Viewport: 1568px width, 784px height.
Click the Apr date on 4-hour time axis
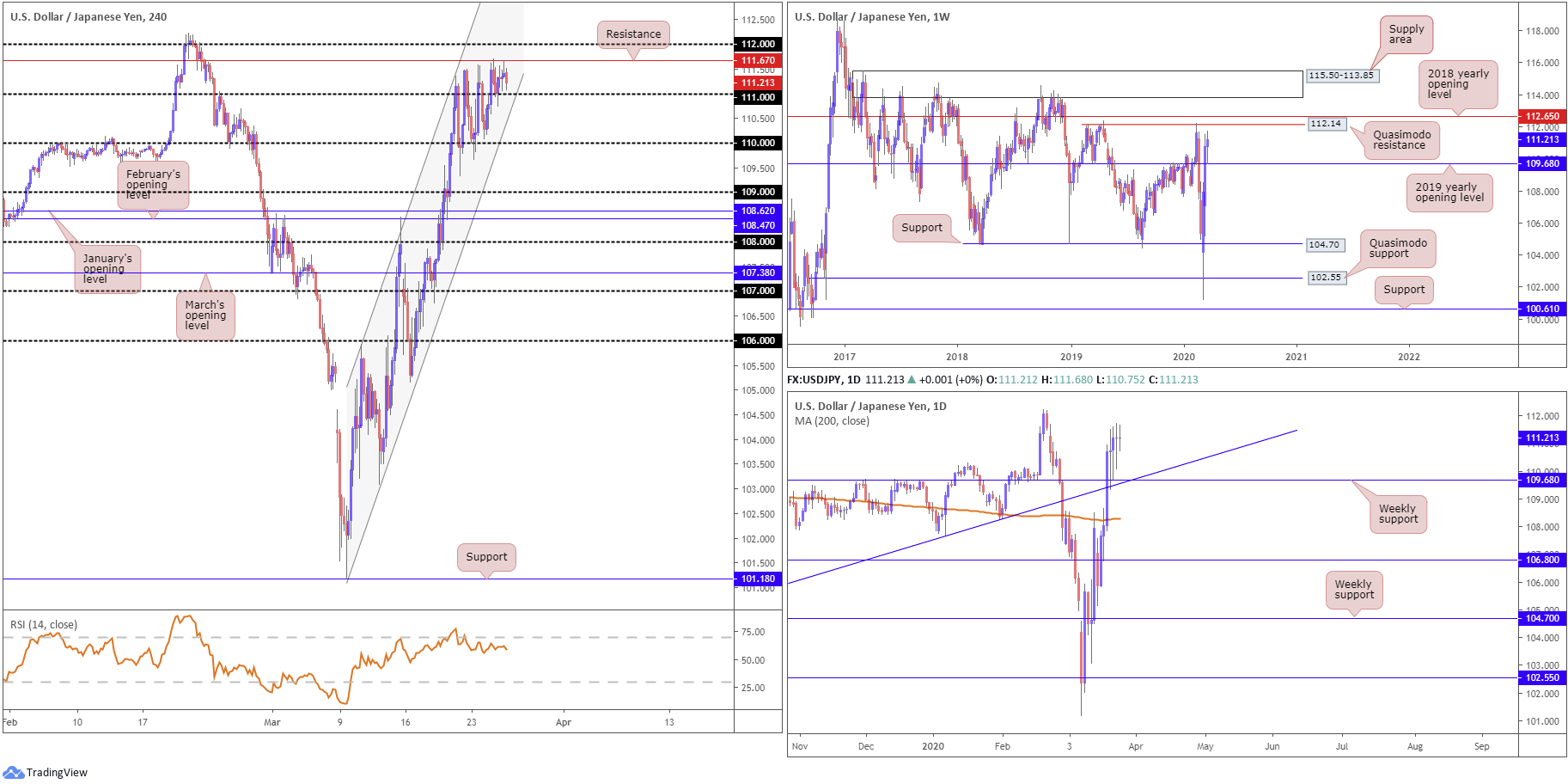pyautogui.click(x=564, y=722)
